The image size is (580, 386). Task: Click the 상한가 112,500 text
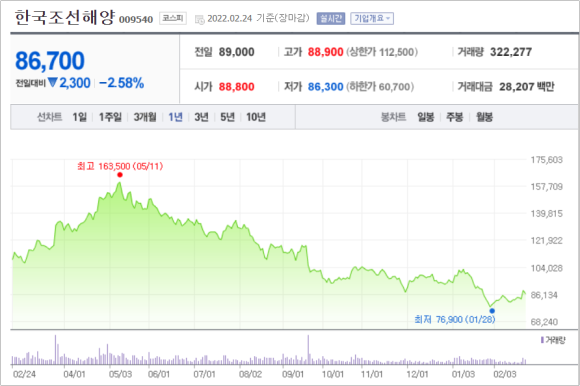(382, 52)
